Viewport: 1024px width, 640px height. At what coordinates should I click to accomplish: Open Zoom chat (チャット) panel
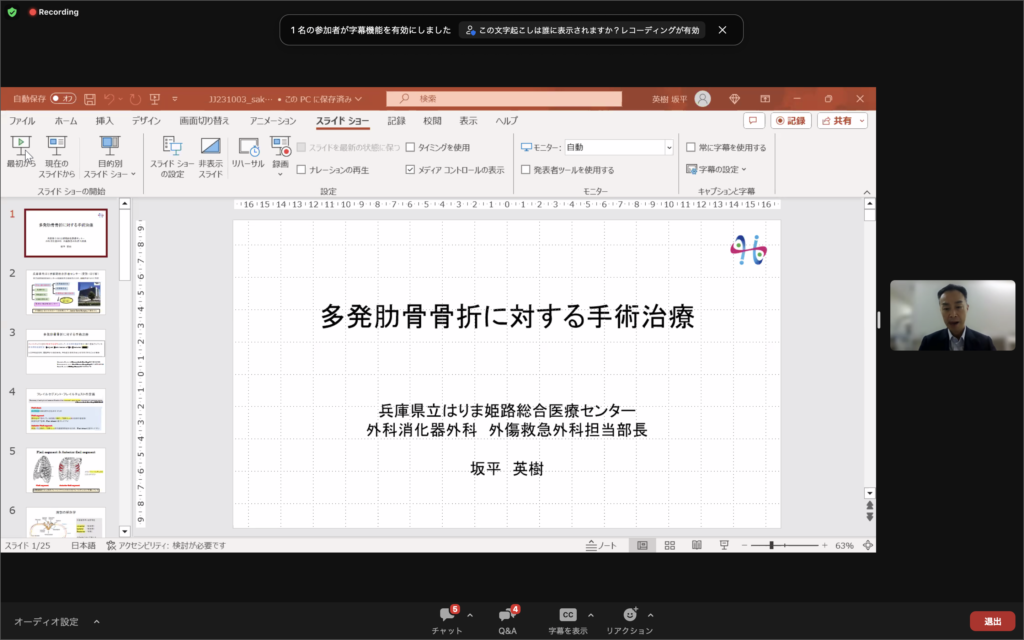click(x=446, y=615)
